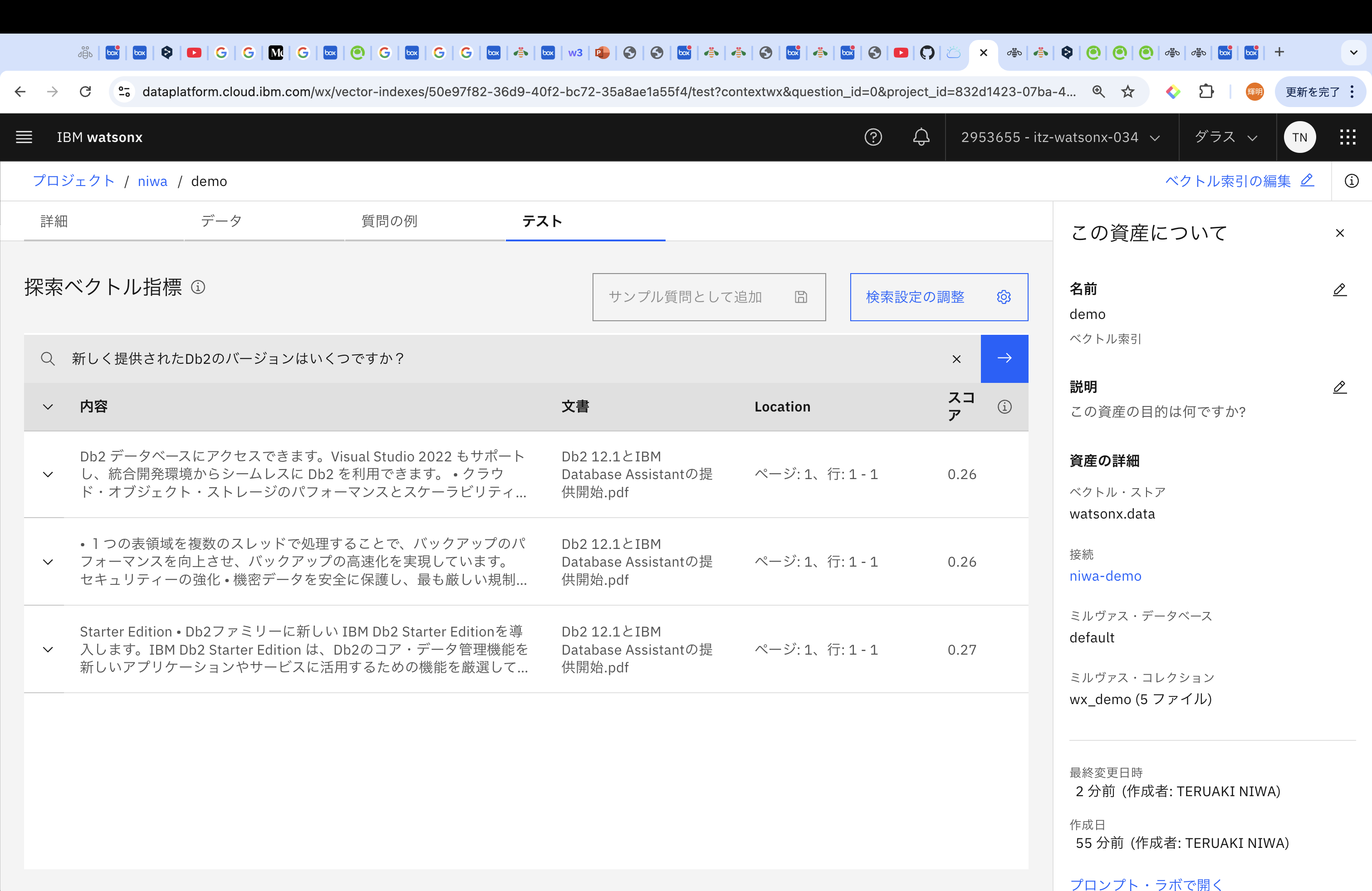Switch to the 質問の例 tab
This screenshot has width=1372, height=891.
click(389, 221)
